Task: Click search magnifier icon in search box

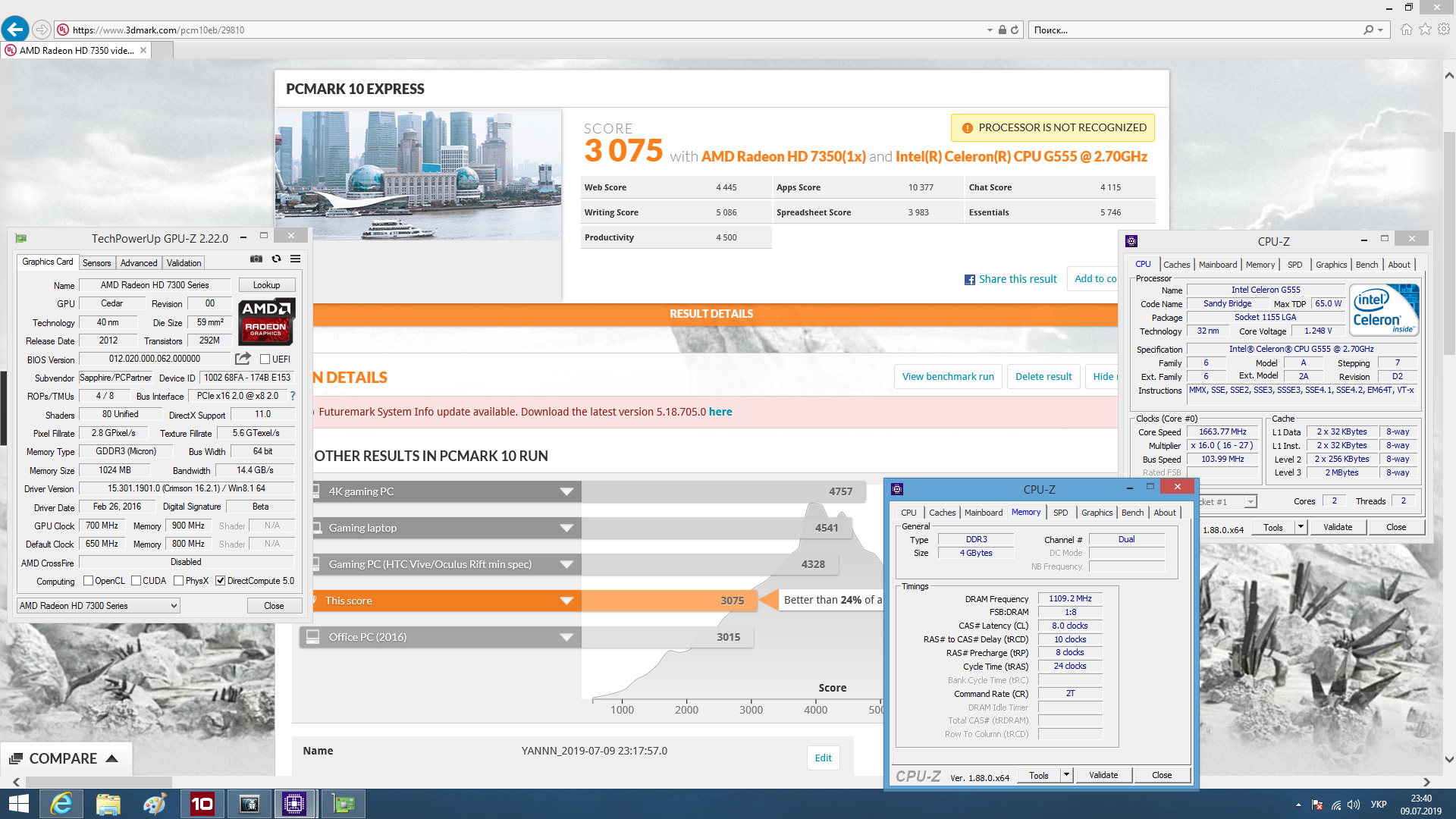Action: [1368, 30]
